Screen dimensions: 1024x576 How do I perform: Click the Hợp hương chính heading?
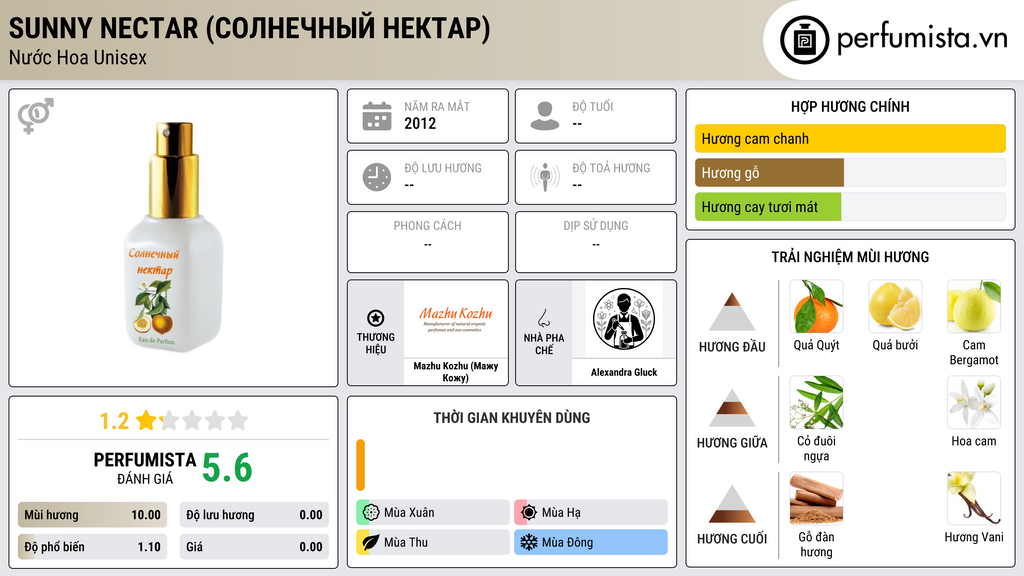click(x=850, y=106)
